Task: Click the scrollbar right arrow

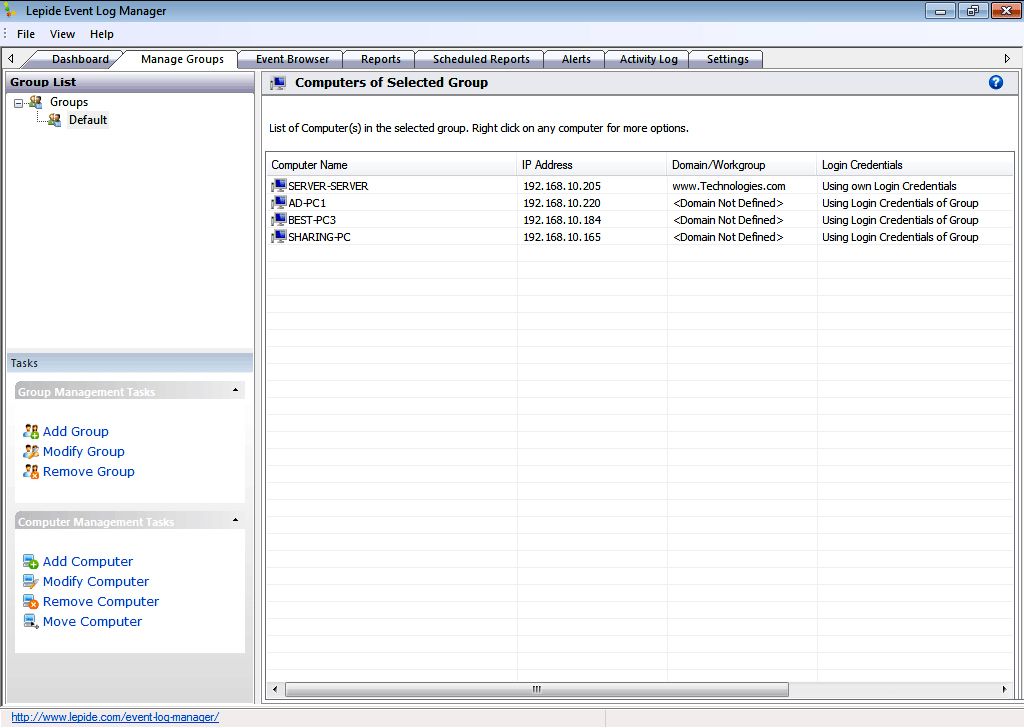Action: click(1004, 689)
